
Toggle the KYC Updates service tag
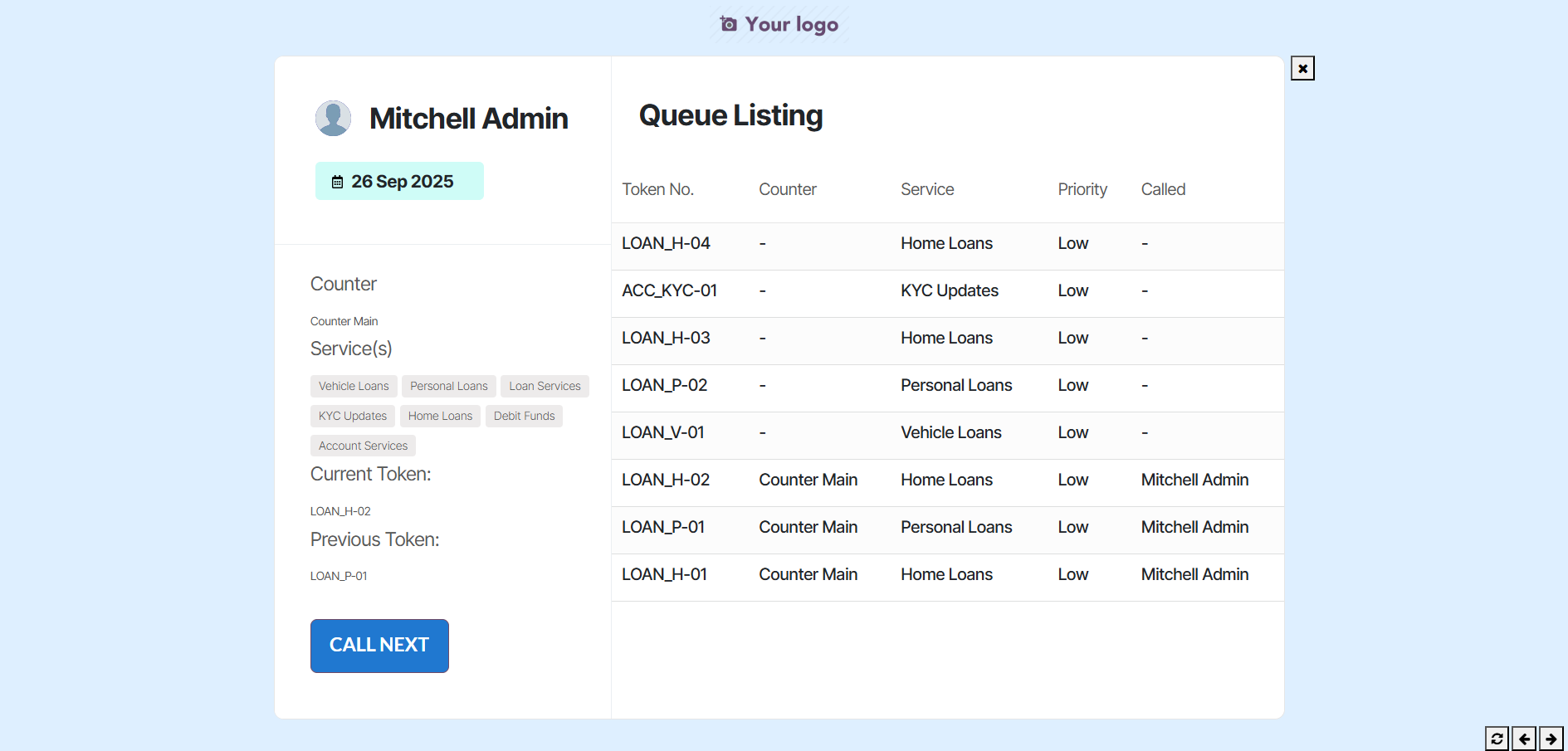click(352, 416)
